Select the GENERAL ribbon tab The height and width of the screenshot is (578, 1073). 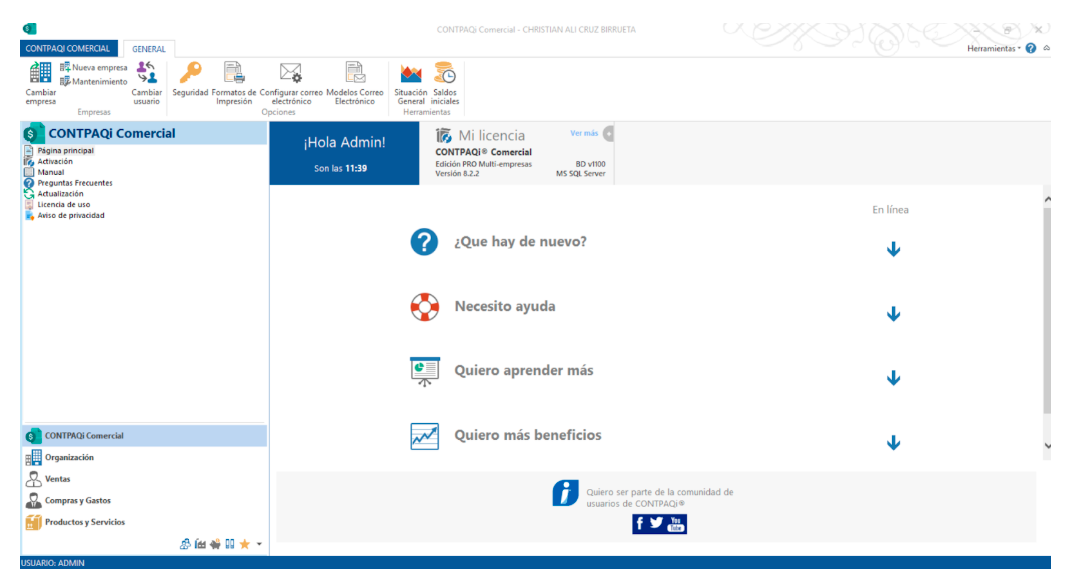click(149, 49)
